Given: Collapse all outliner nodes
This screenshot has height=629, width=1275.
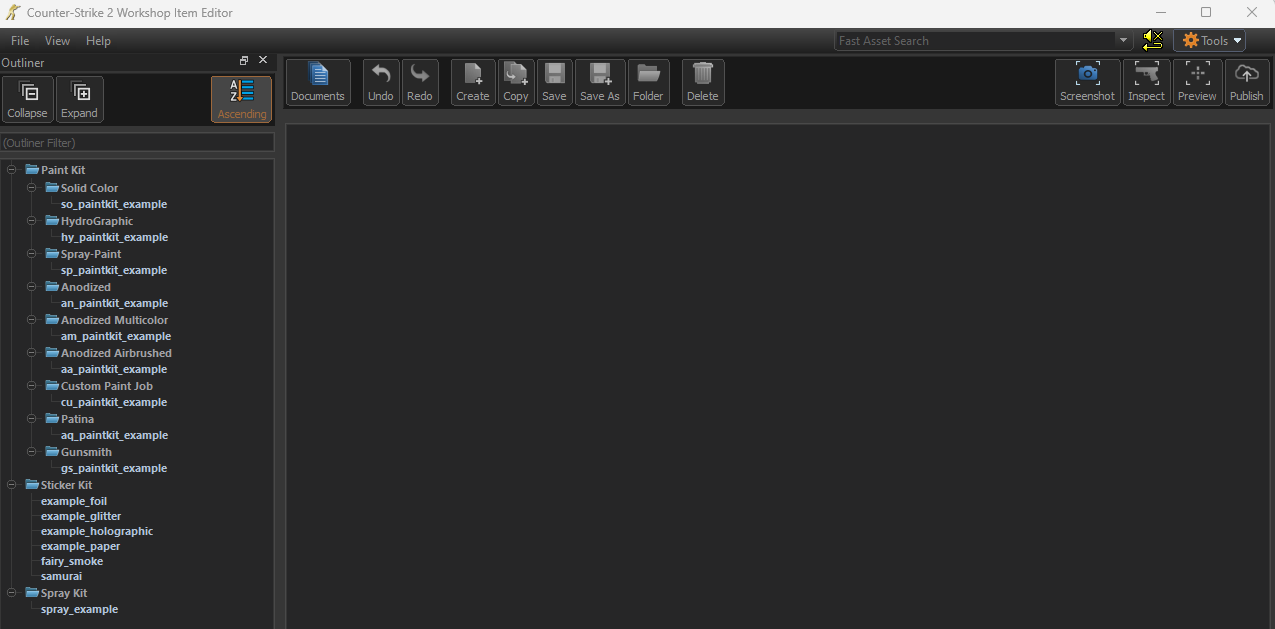Looking at the screenshot, I should (27, 99).
